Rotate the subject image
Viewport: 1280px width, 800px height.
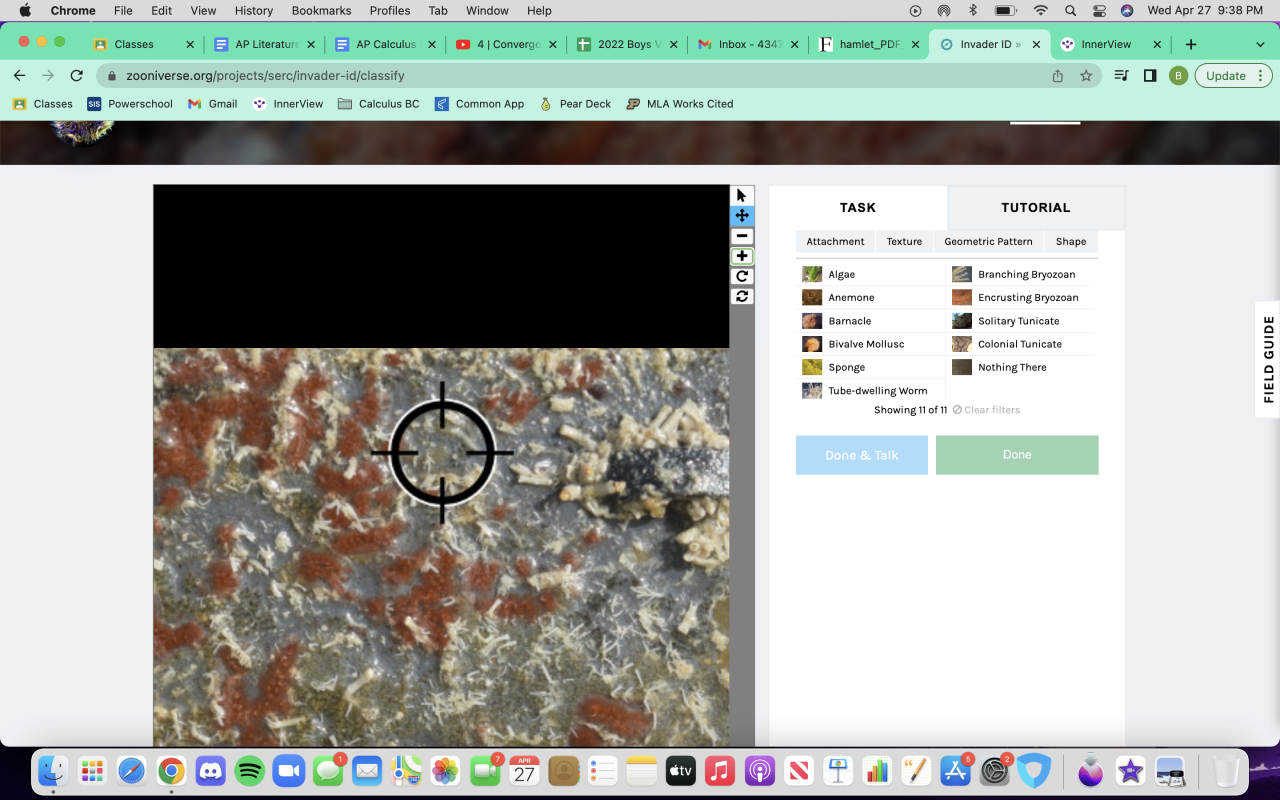741,276
